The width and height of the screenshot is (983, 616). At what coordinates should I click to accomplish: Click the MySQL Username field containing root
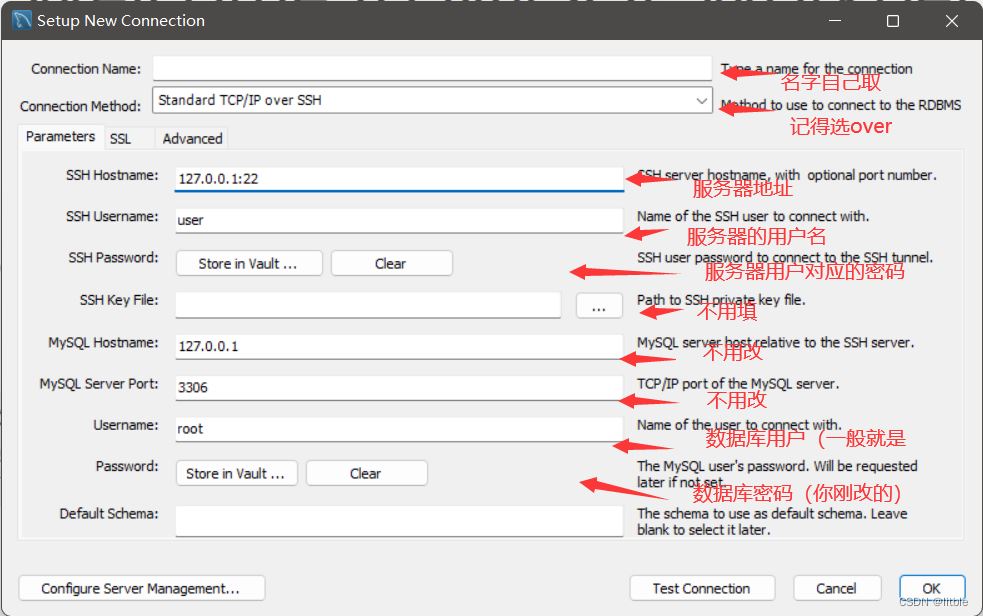(399, 429)
